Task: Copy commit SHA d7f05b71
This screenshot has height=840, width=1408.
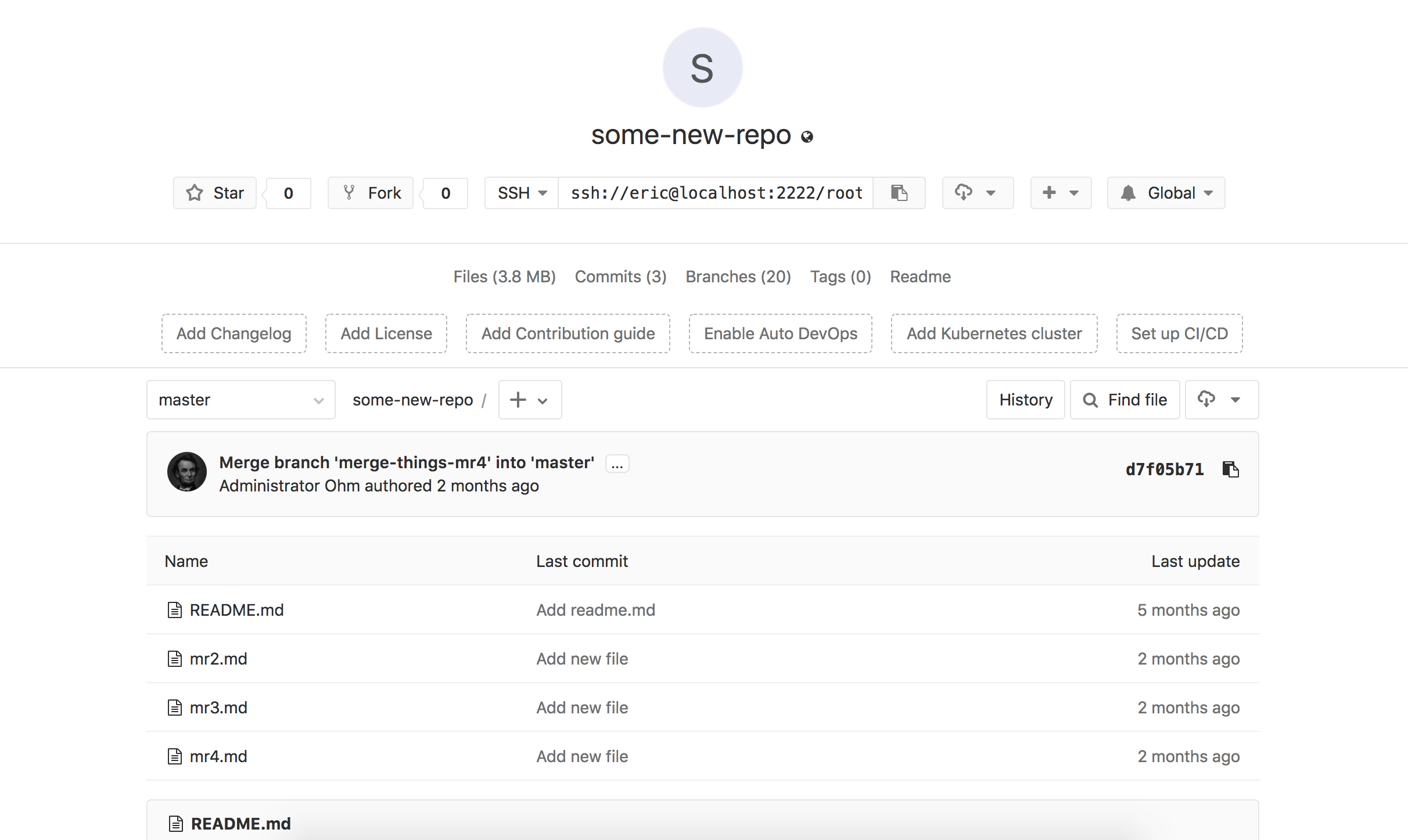Action: 1230,469
